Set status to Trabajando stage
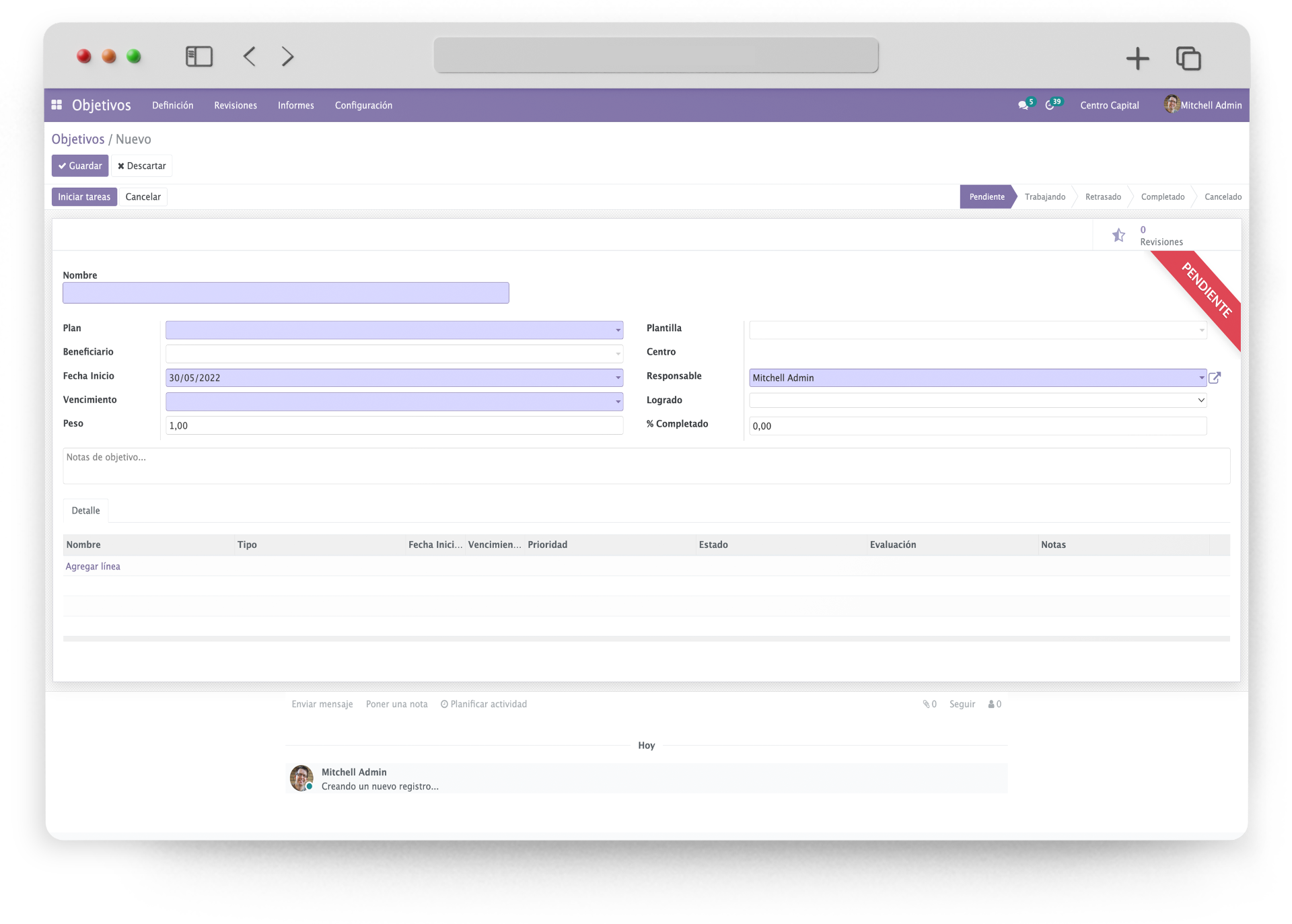Screen dimensions: 1292x924 1044,197
